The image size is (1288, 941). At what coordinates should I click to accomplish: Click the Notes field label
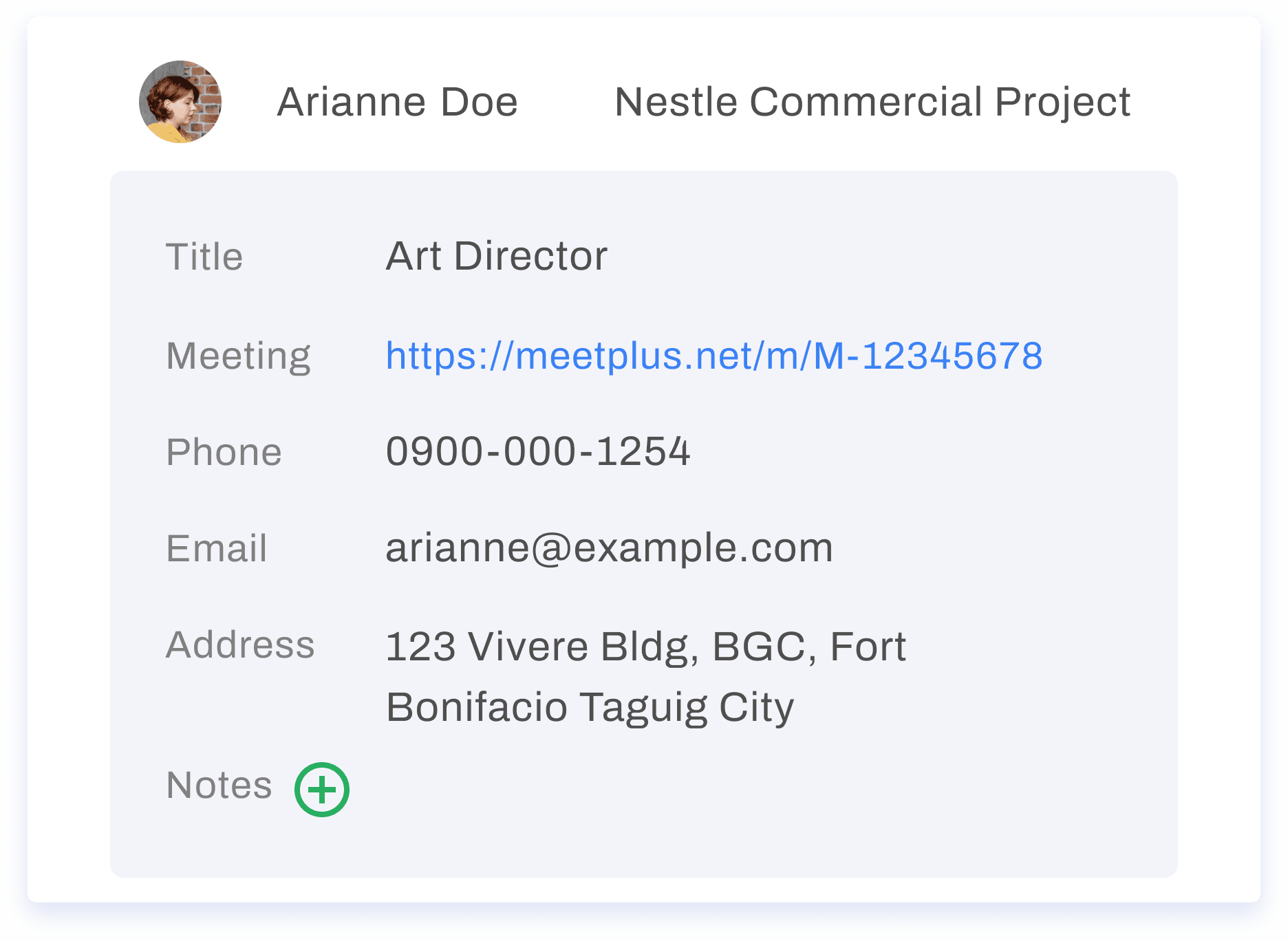click(219, 785)
